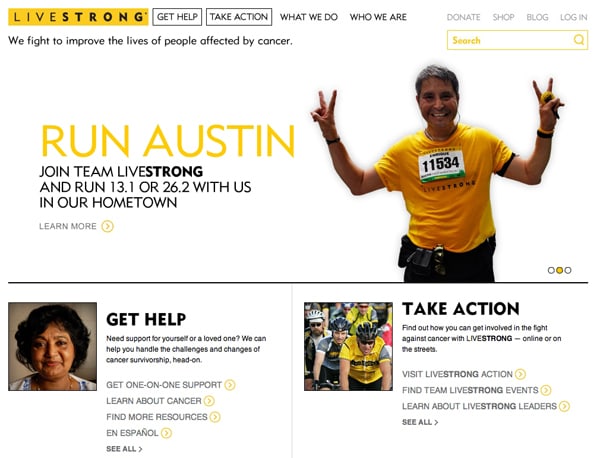This screenshot has width=600, height=458.
Task: Open the LEARN ABOUT CANCER link
Action: pos(154,401)
